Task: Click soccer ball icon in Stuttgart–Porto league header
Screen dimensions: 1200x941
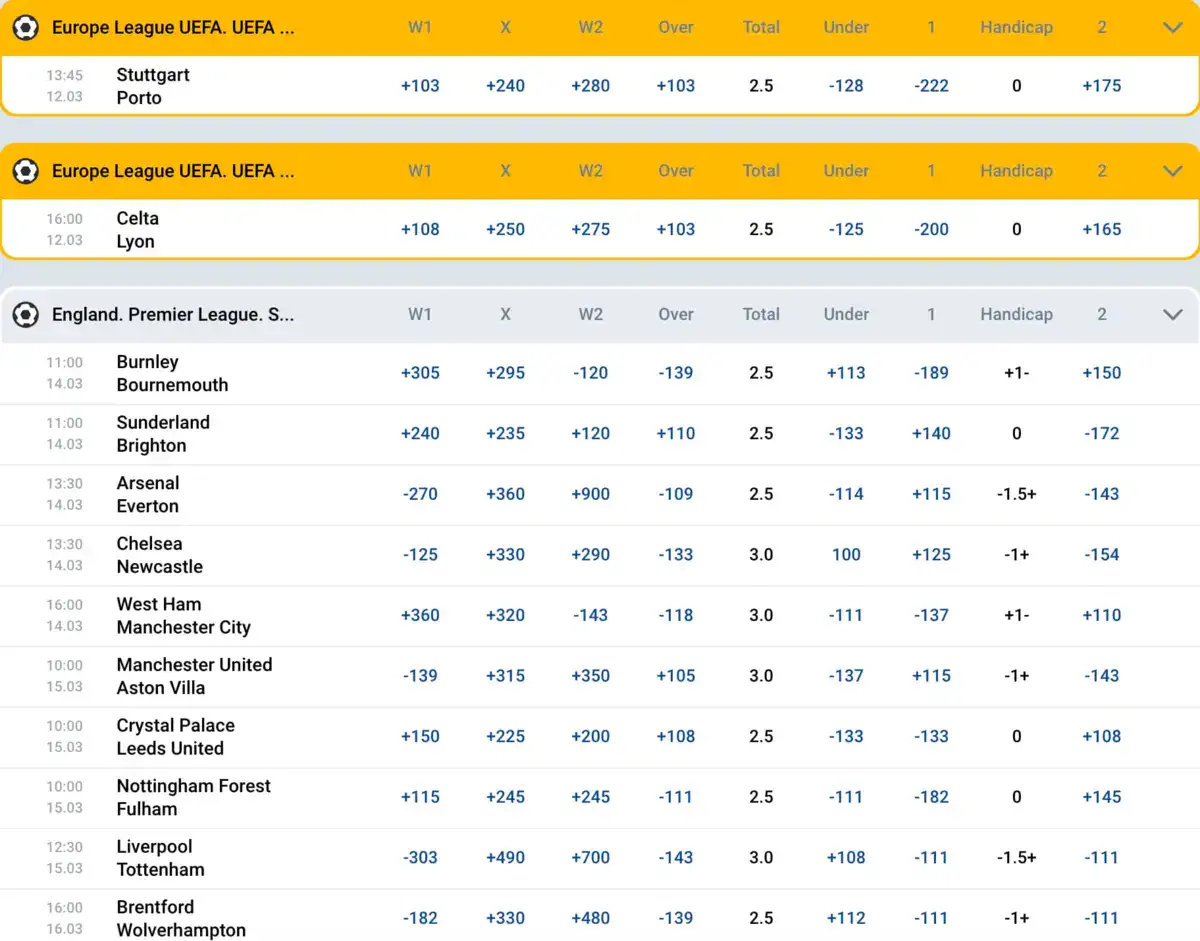Action: [25, 28]
